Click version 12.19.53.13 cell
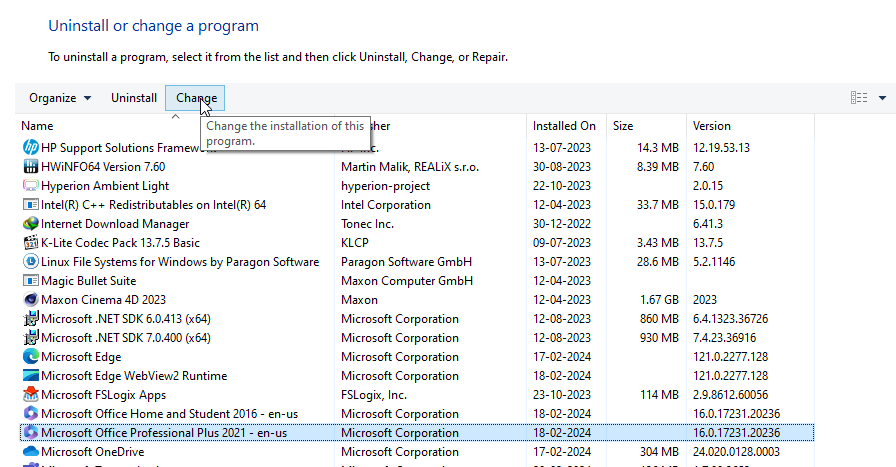896x467 pixels. coord(721,147)
